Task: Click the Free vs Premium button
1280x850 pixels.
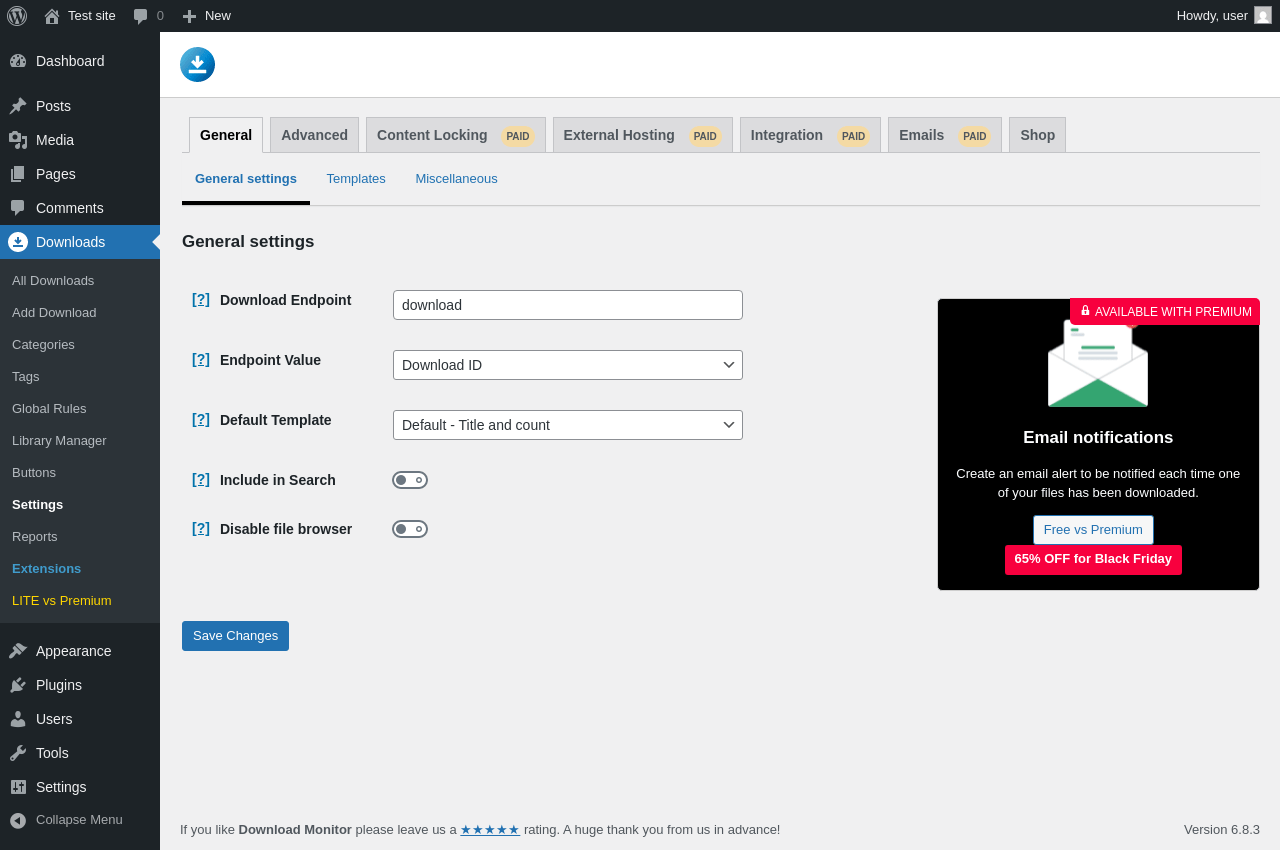Action: tap(1093, 530)
